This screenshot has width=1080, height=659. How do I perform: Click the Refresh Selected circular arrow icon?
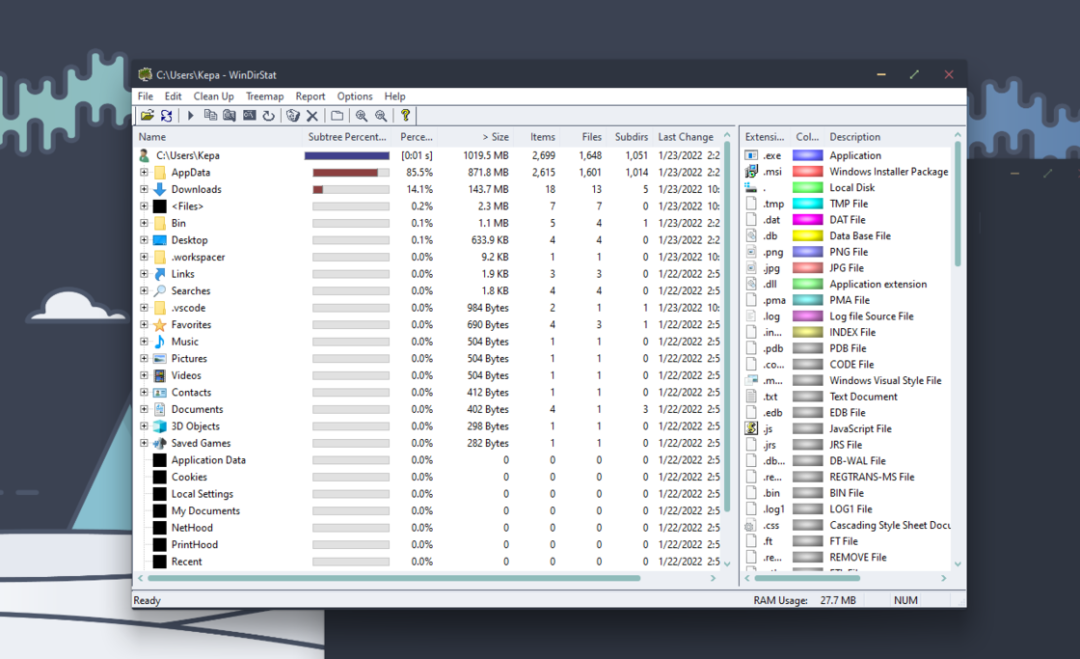point(268,116)
